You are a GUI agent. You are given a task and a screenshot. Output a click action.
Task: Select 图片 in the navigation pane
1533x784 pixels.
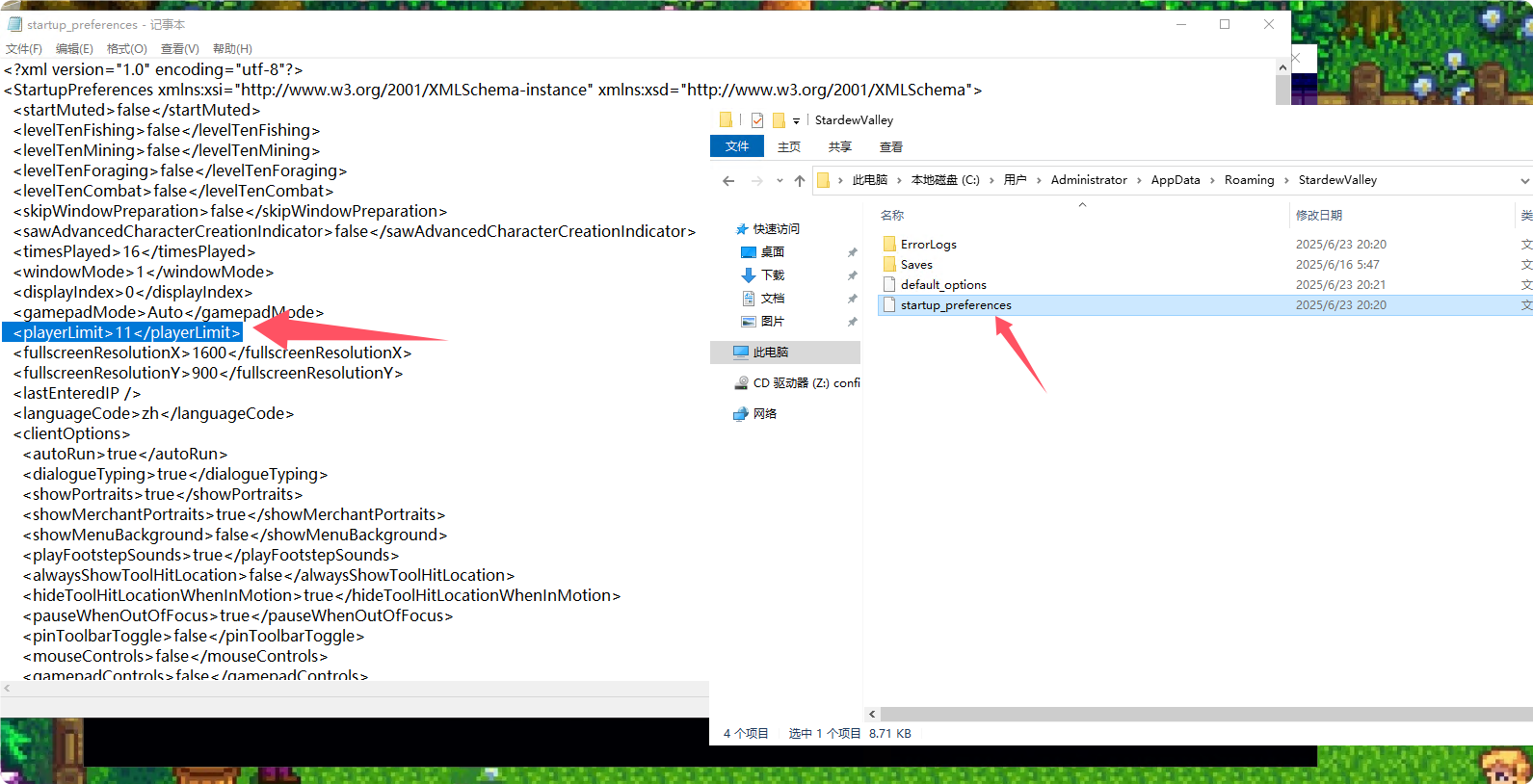point(772,322)
